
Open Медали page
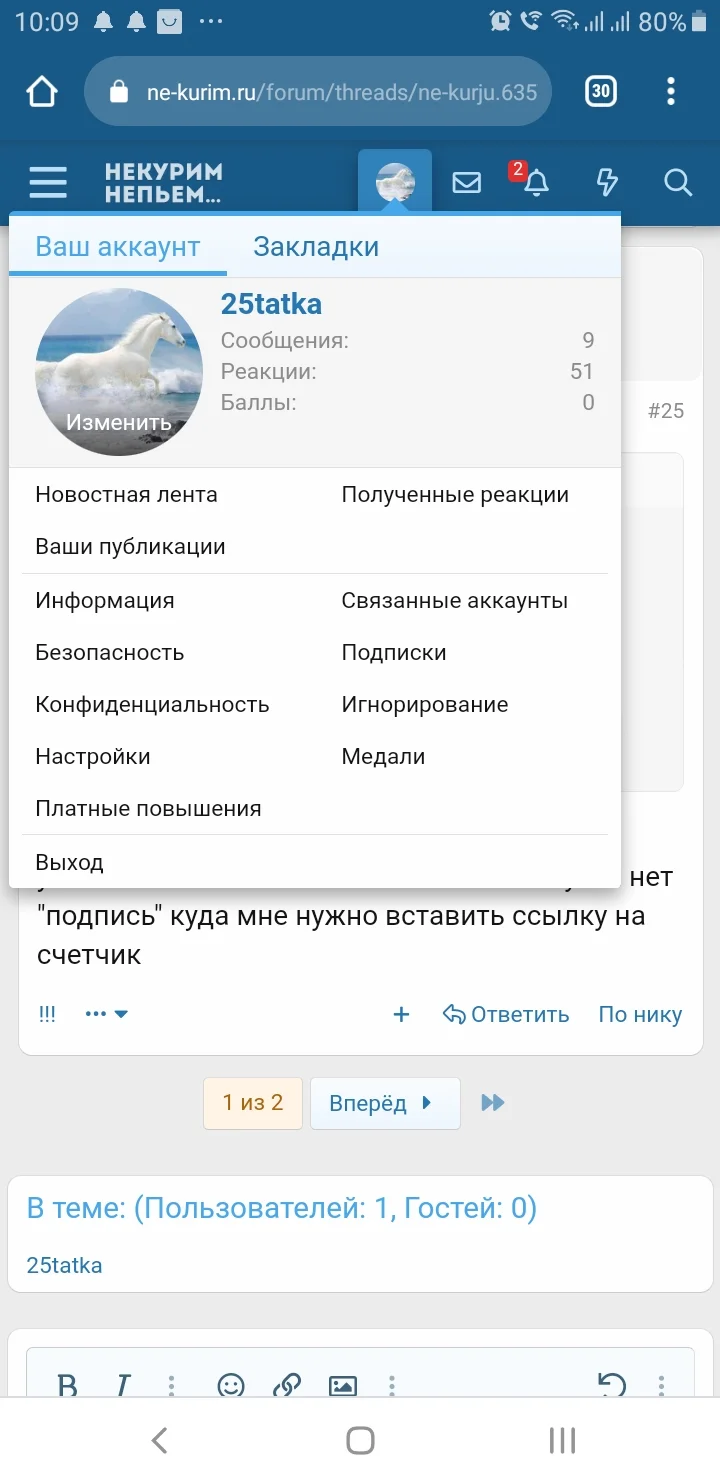pos(383,756)
